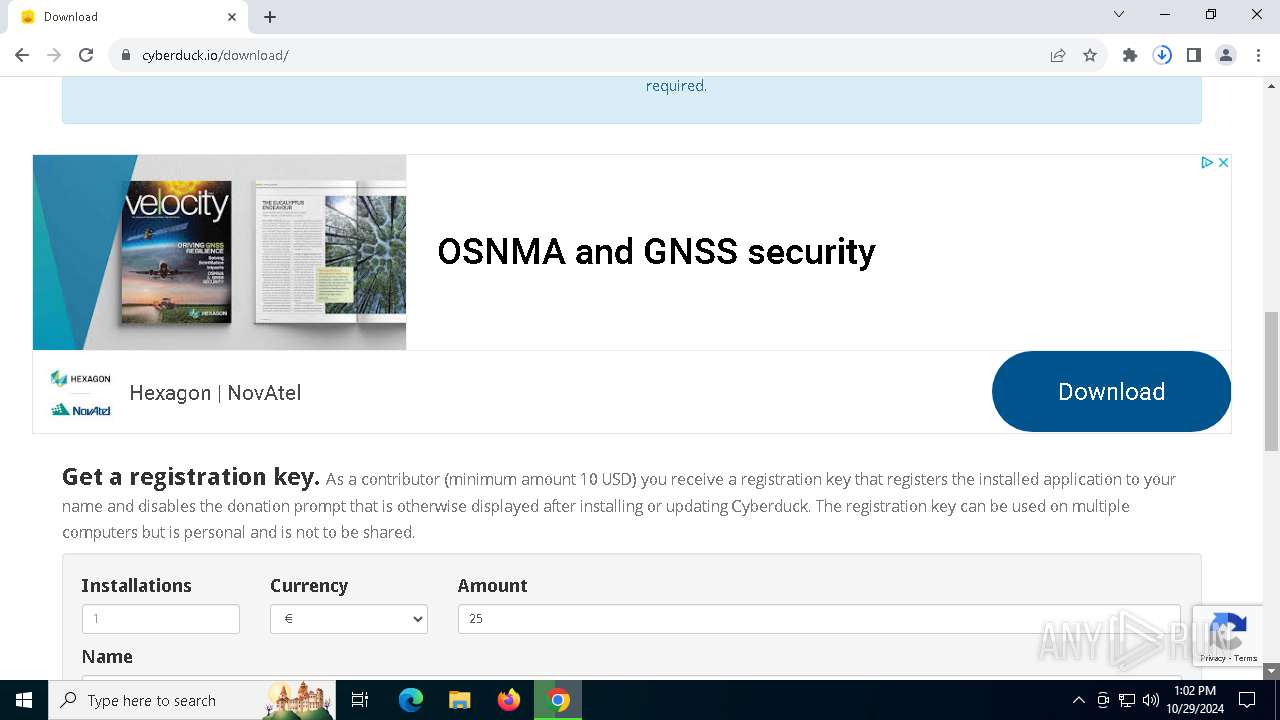Open the Windows Start menu
The height and width of the screenshot is (720, 1280).
pyautogui.click(x=24, y=700)
